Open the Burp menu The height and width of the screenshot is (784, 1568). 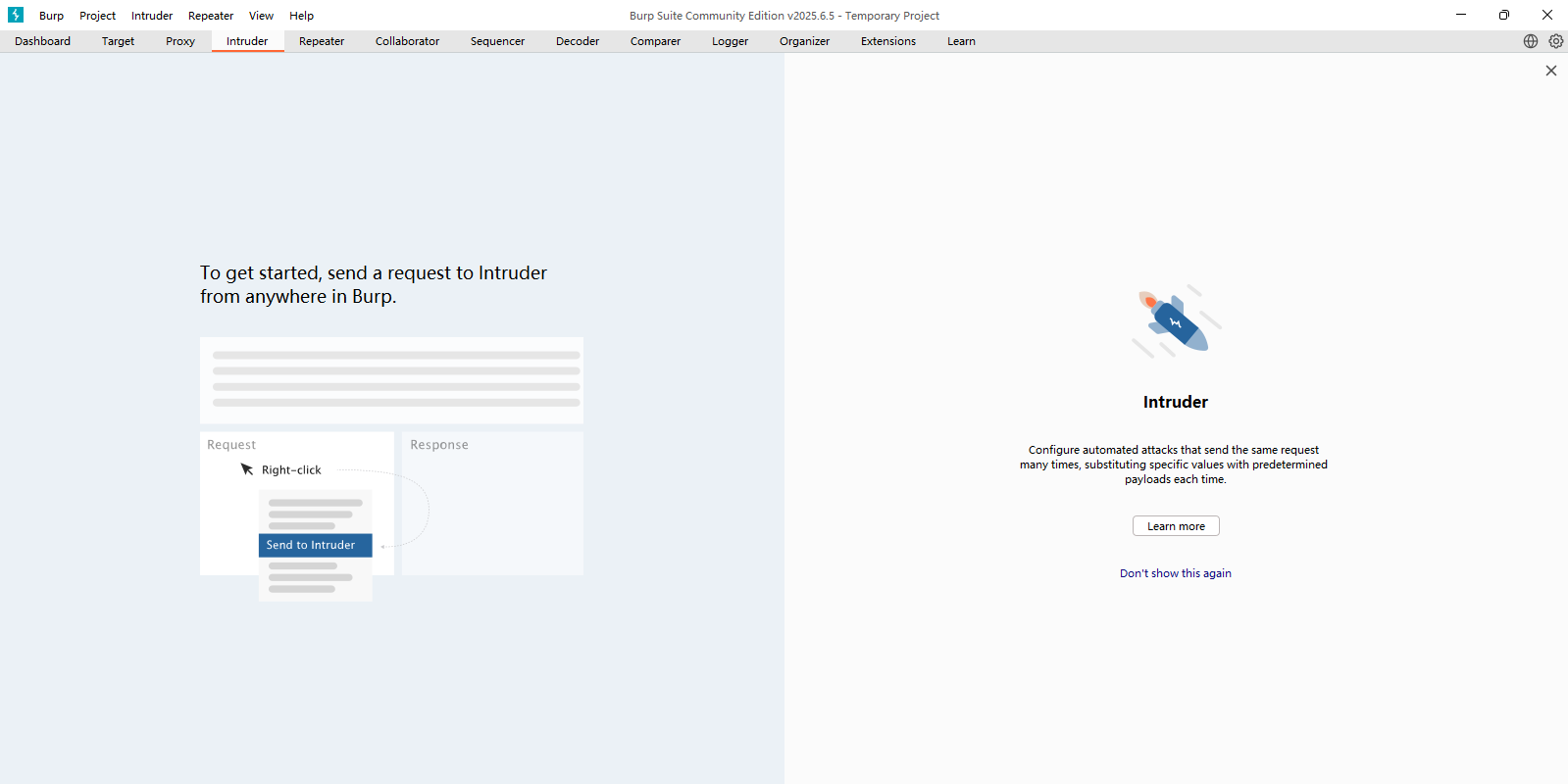pos(51,16)
